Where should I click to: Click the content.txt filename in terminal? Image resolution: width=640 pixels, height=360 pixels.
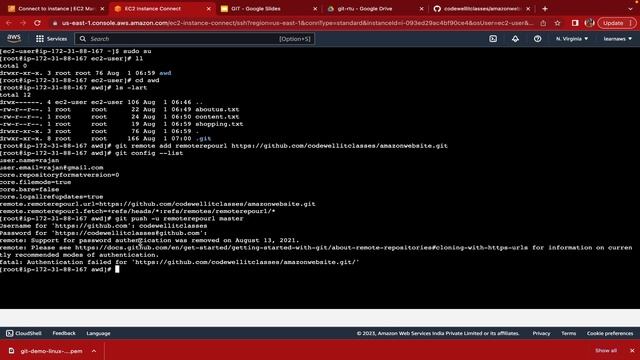(x=217, y=117)
